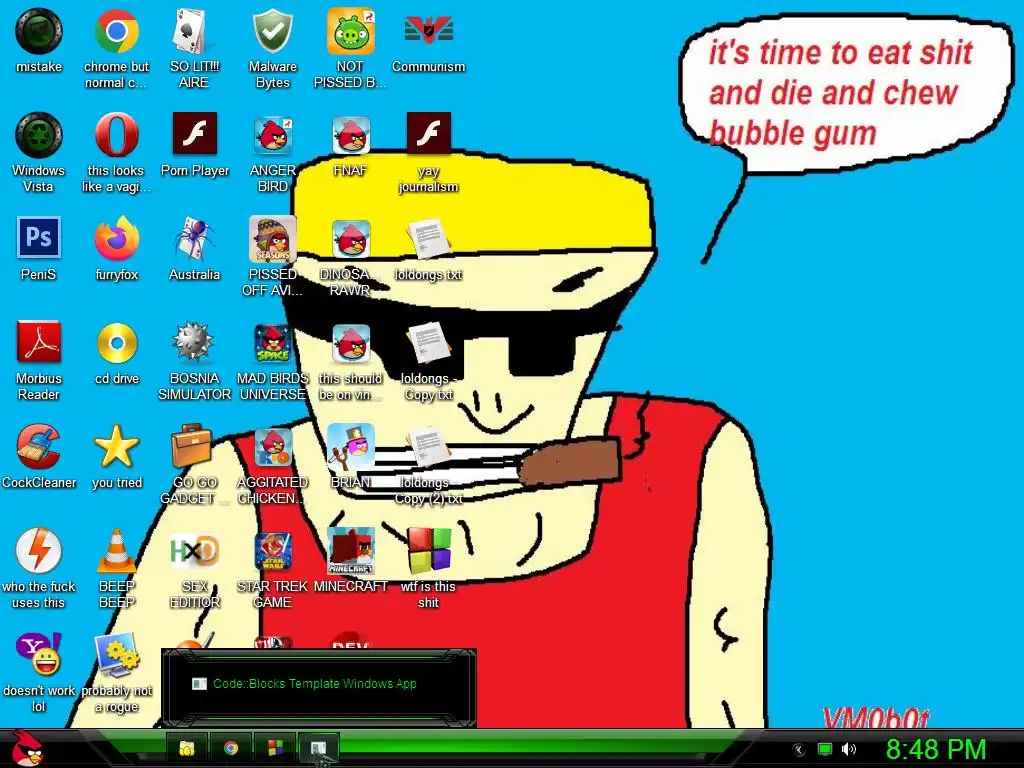The width and height of the screenshot is (1024, 768).
Task: Open 'PISSED OFF AVI...' Seasons icon
Action: click(x=272, y=239)
